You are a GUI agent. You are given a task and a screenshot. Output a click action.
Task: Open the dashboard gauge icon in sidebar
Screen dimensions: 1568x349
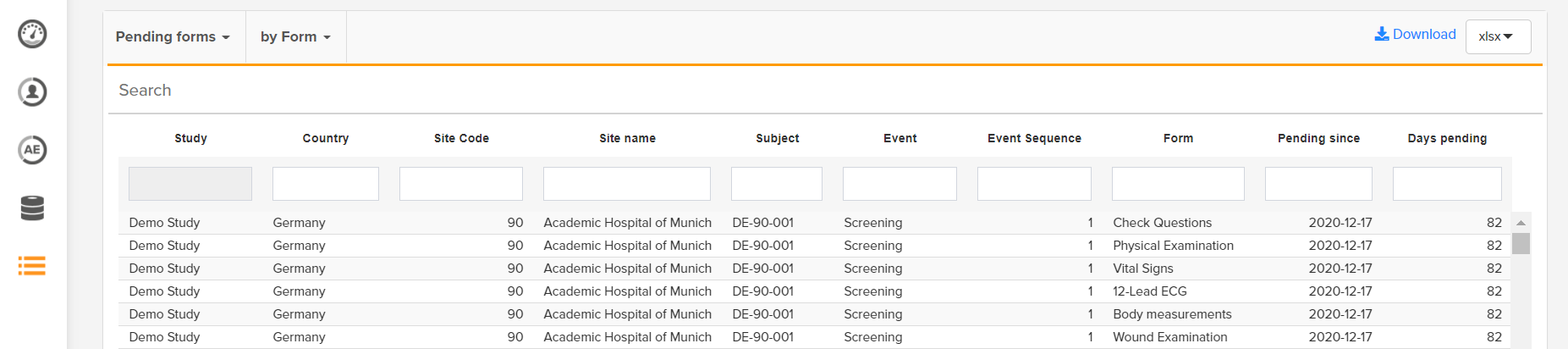[32, 34]
